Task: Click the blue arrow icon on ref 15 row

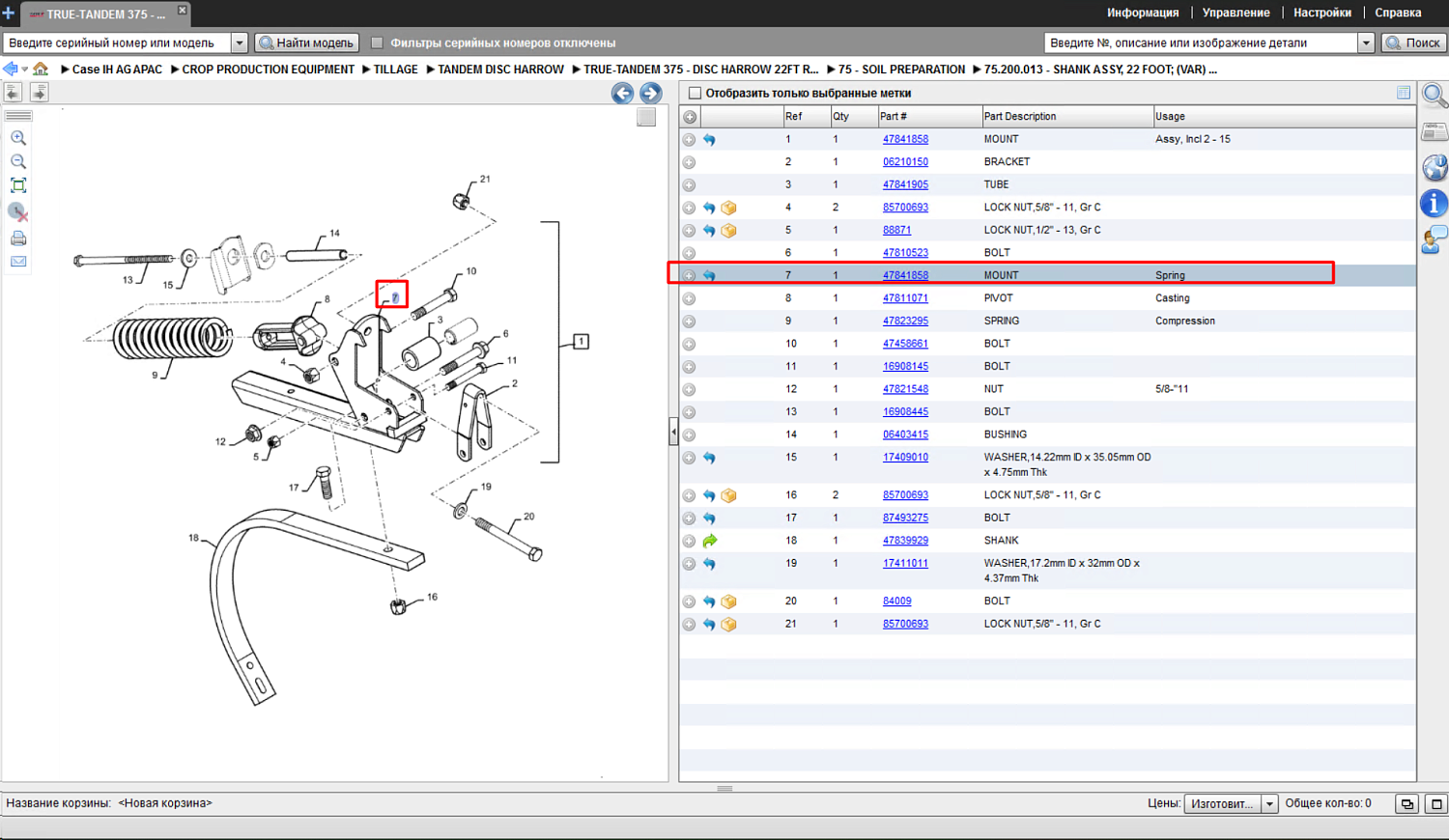Action: click(710, 458)
